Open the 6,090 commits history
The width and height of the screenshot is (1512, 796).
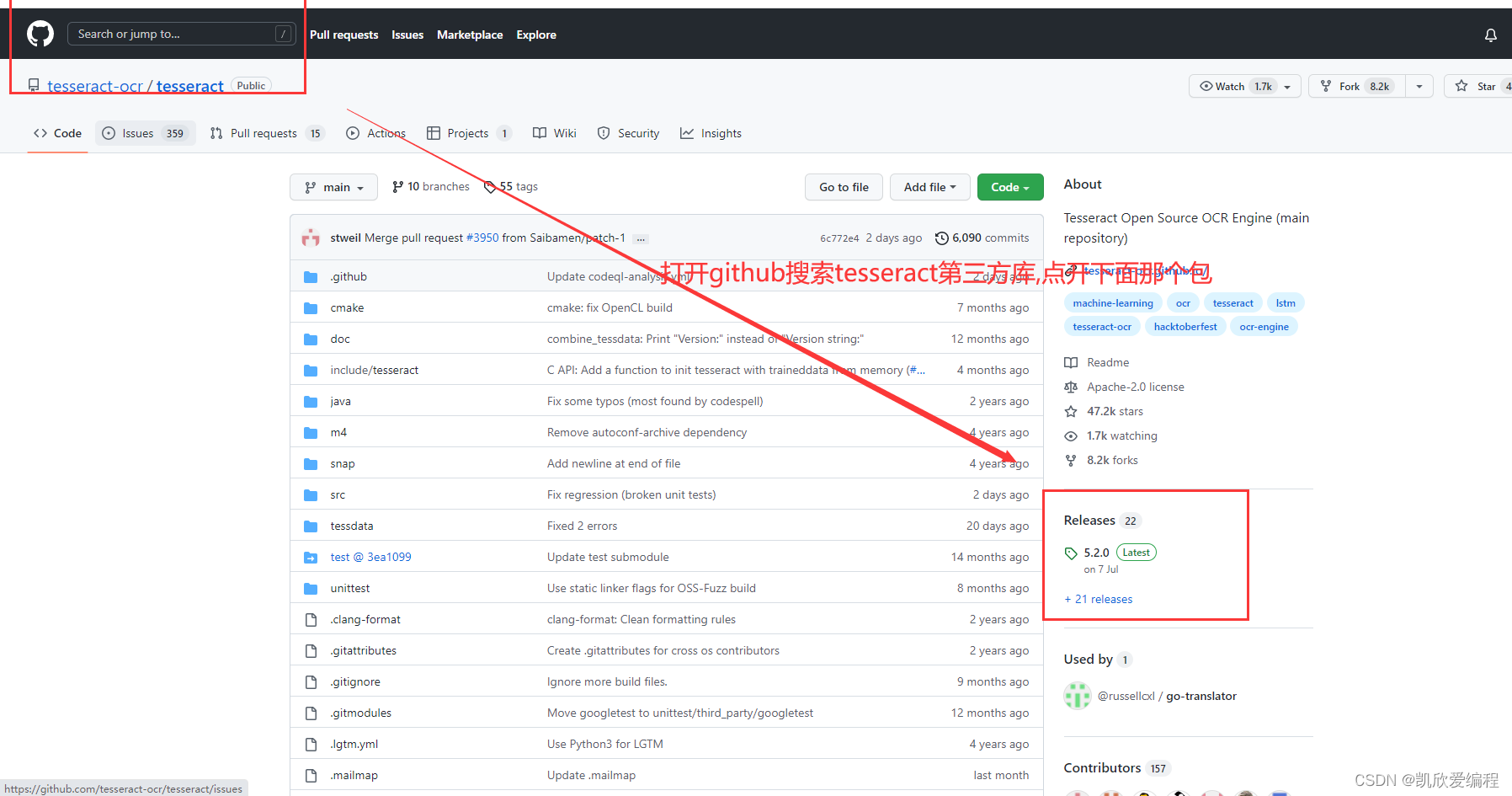click(x=982, y=238)
